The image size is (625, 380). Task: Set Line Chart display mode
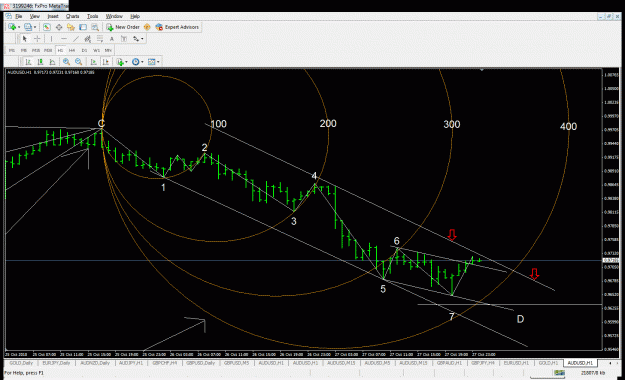tap(52, 62)
